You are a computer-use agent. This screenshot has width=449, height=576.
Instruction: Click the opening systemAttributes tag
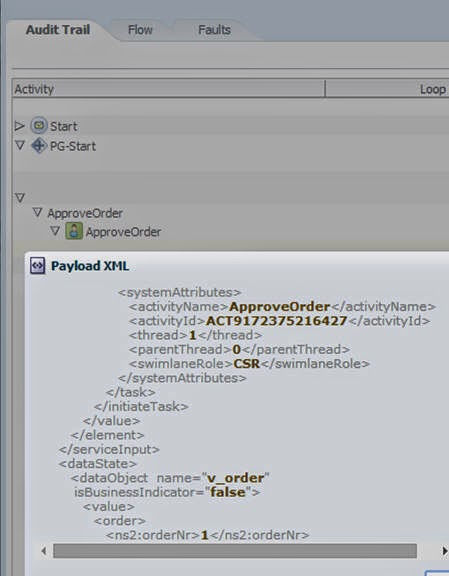[x=180, y=292]
